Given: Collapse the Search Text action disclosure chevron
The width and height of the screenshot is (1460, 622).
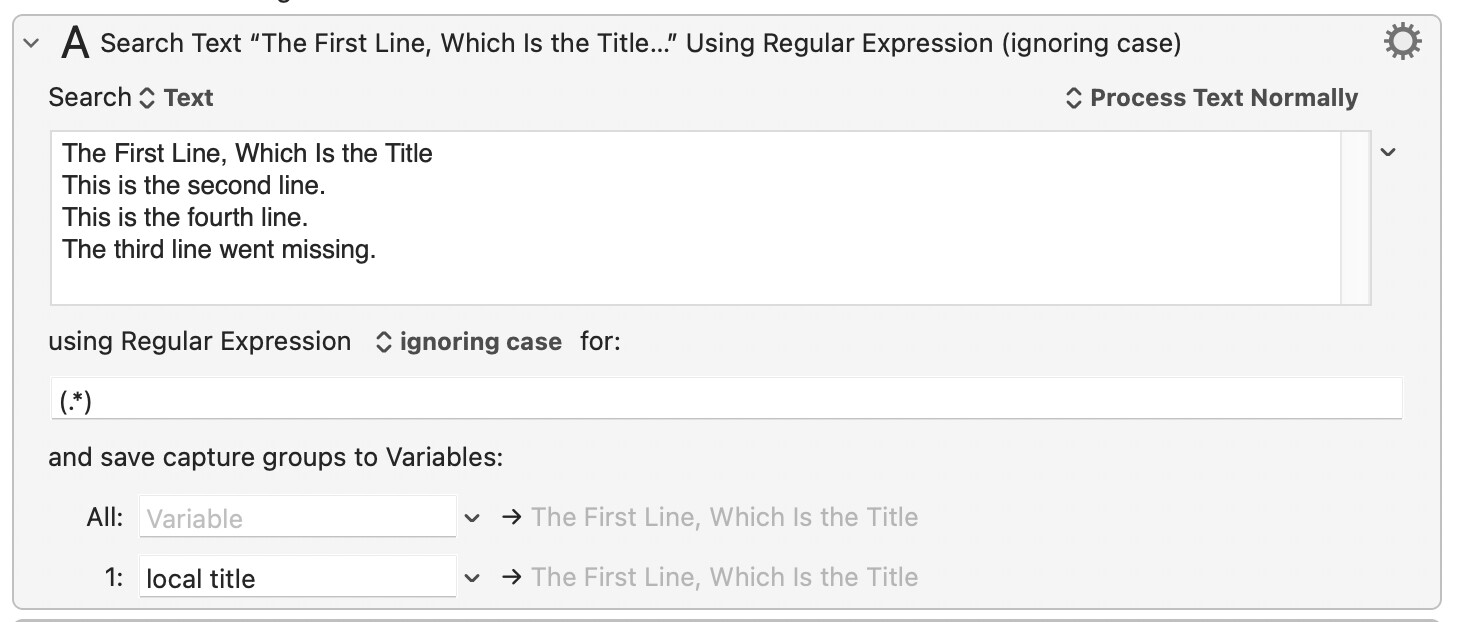Looking at the screenshot, I should 31,43.
